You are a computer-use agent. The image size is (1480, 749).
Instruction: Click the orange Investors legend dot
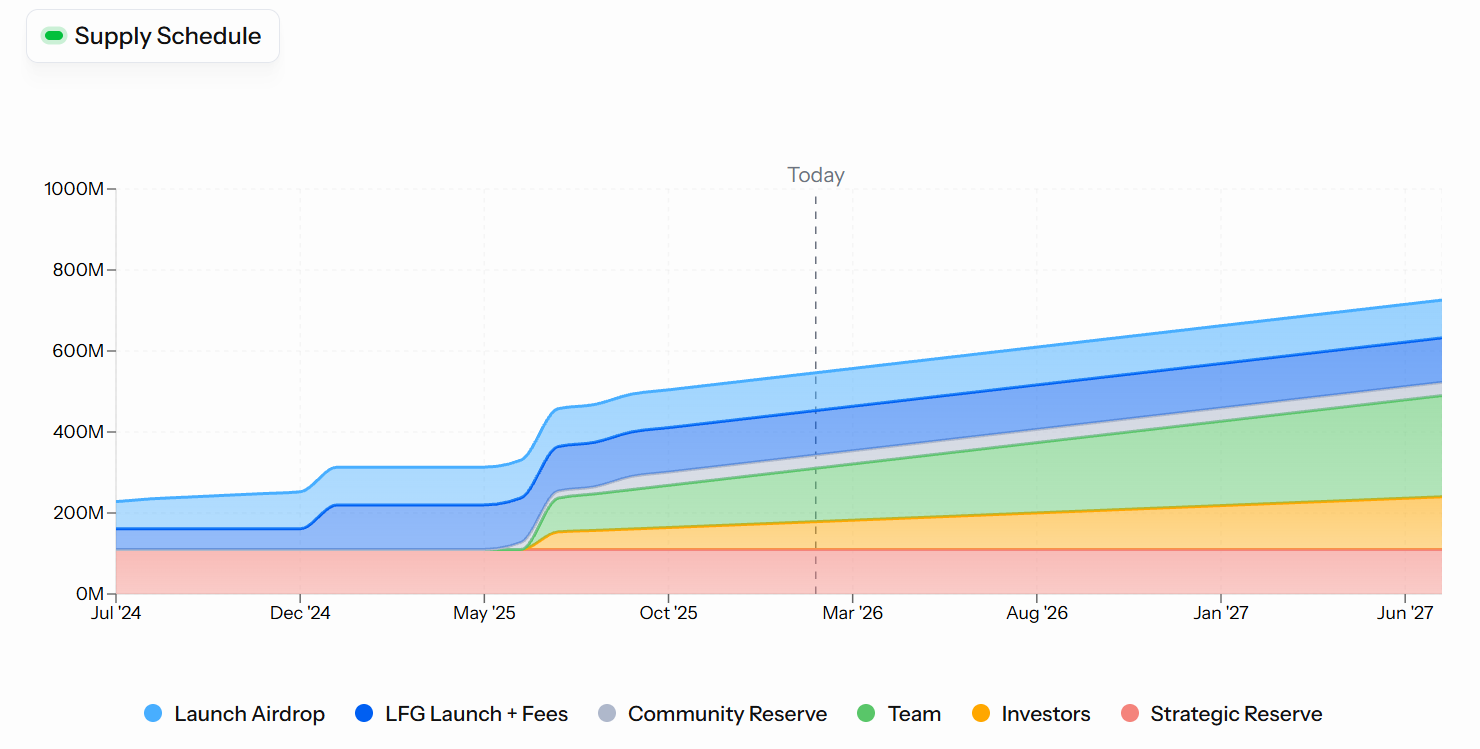[981, 714]
